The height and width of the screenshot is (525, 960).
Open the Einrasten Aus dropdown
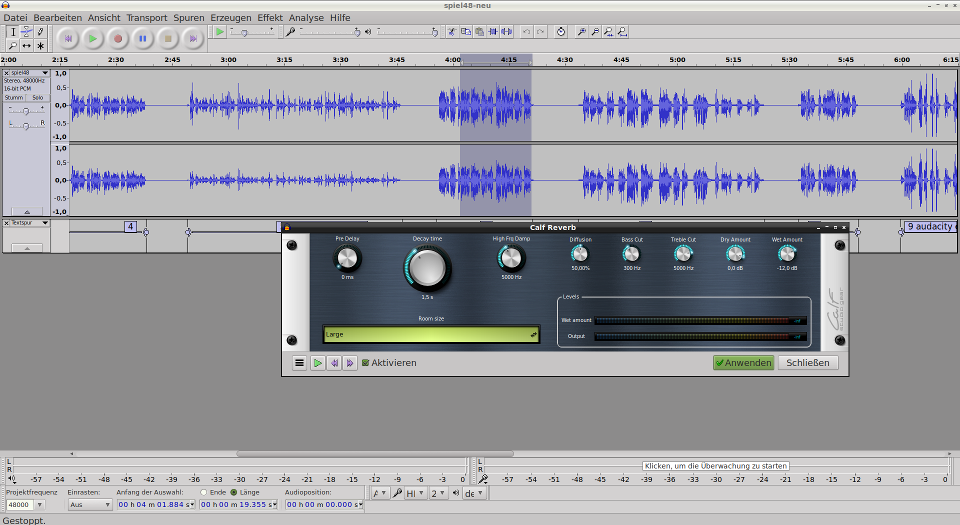tap(90, 505)
